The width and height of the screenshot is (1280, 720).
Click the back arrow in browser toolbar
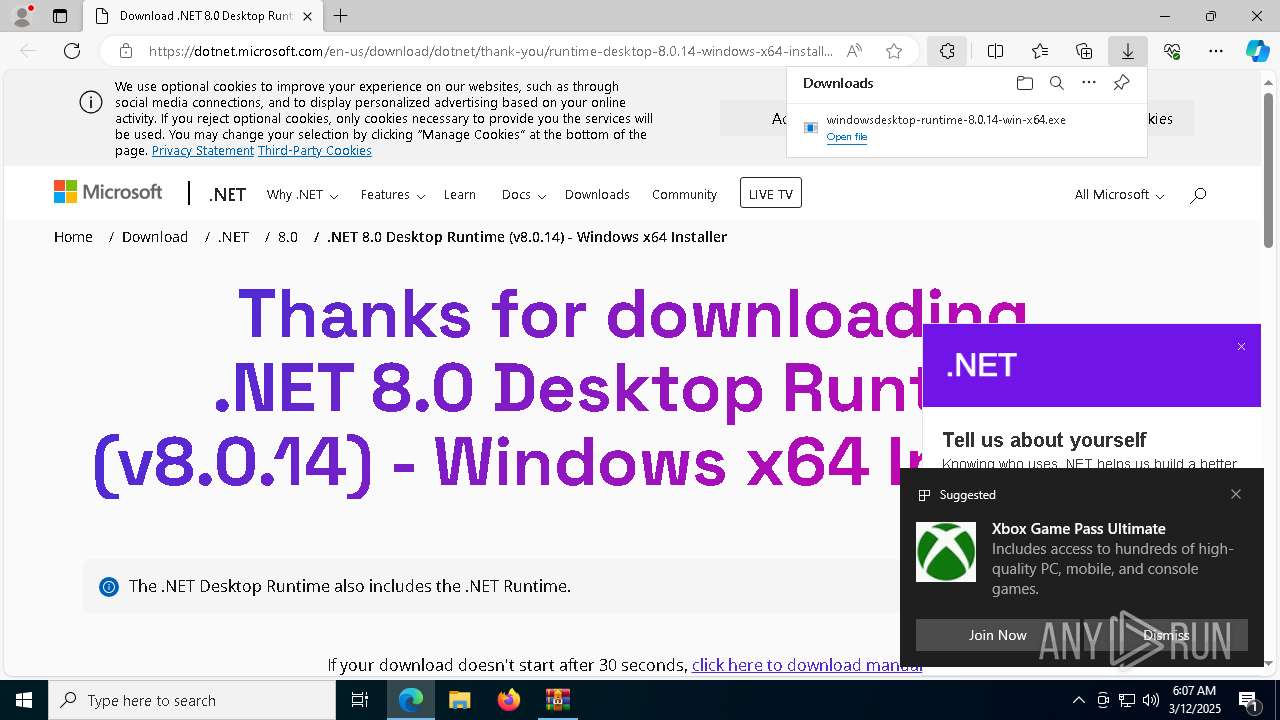pyautogui.click(x=28, y=51)
